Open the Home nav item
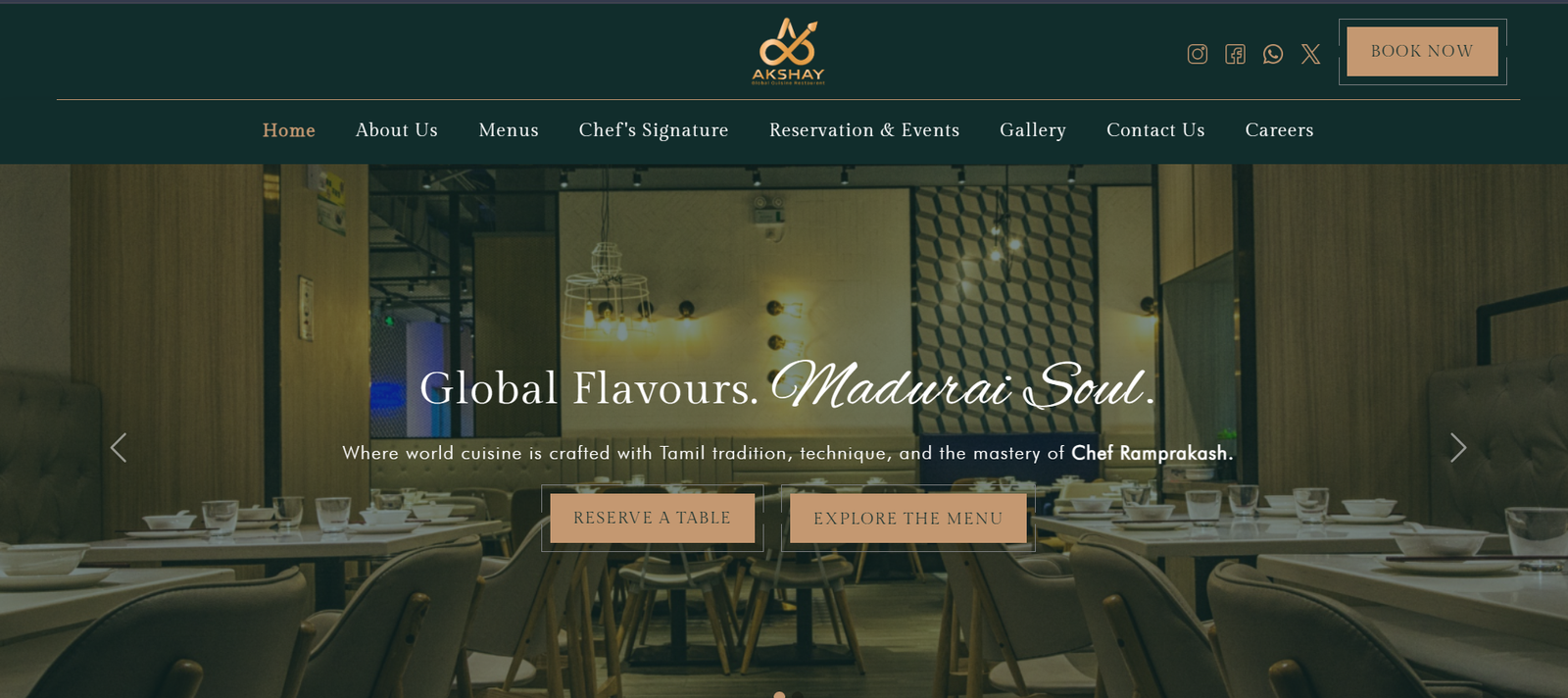 289,130
